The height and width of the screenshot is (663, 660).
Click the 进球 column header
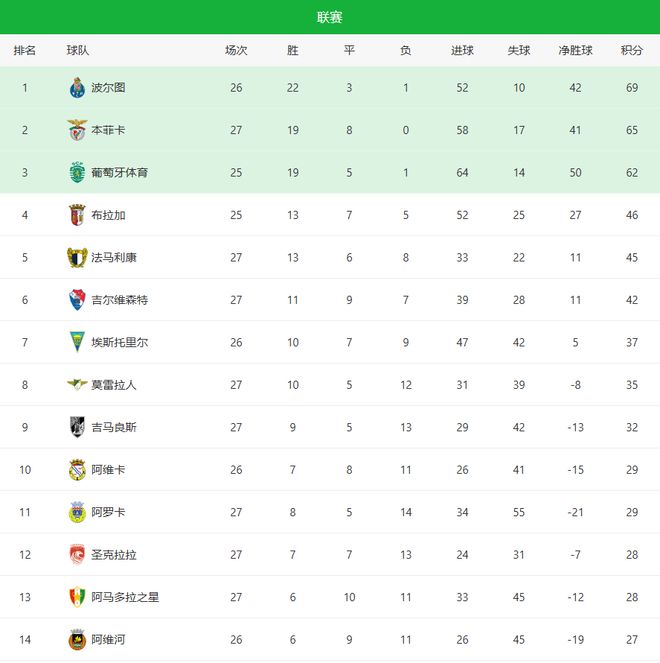tap(462, 50)
